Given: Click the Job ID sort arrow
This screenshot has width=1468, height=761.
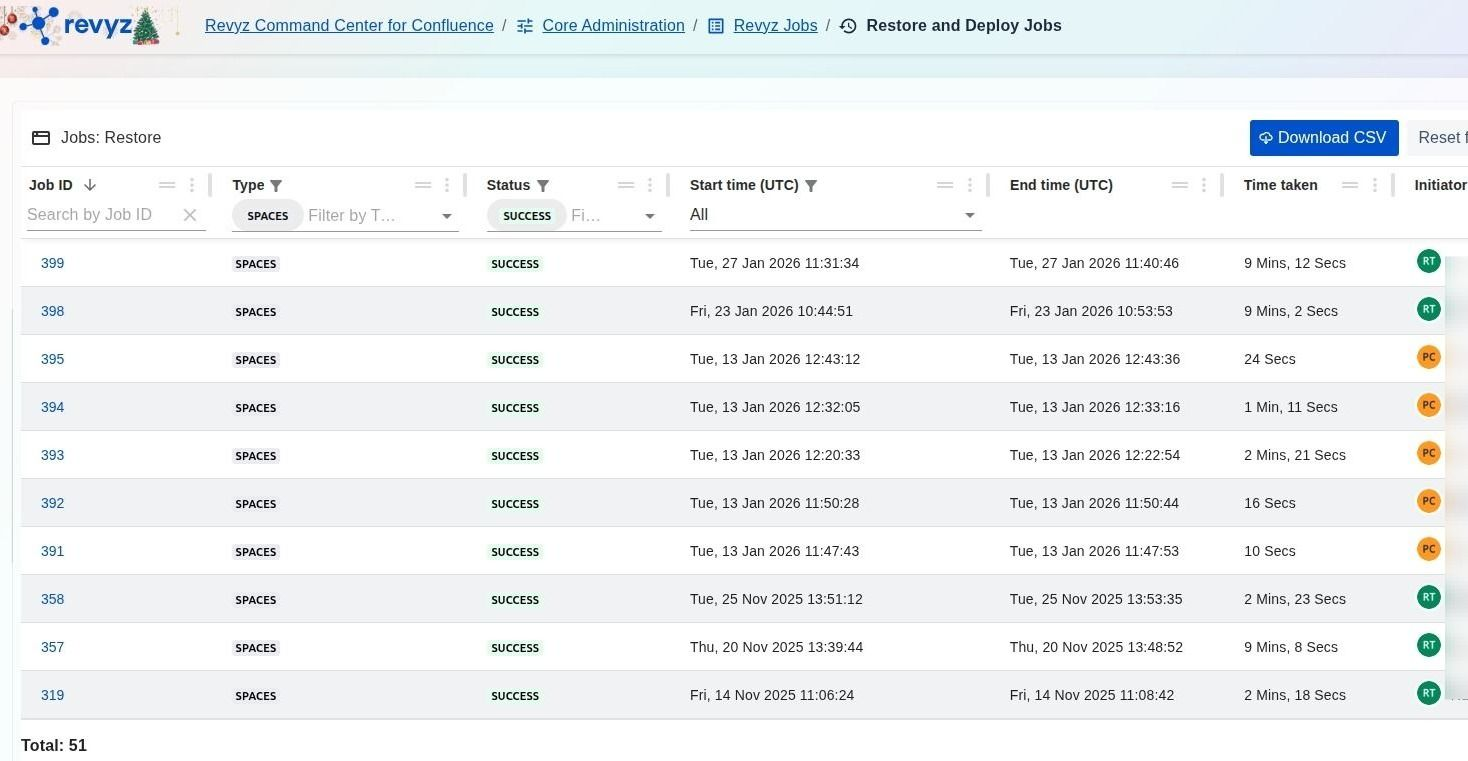Looking at the screenshot, I should pyautogui.click(x=90, y=185).
